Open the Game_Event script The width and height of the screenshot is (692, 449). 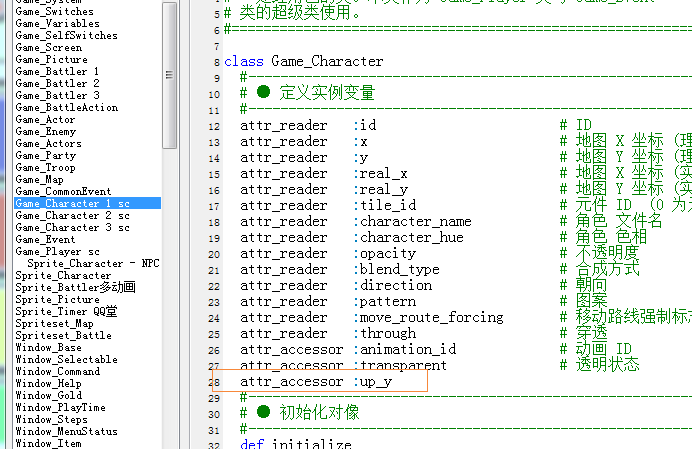click(x=45, y=239)
